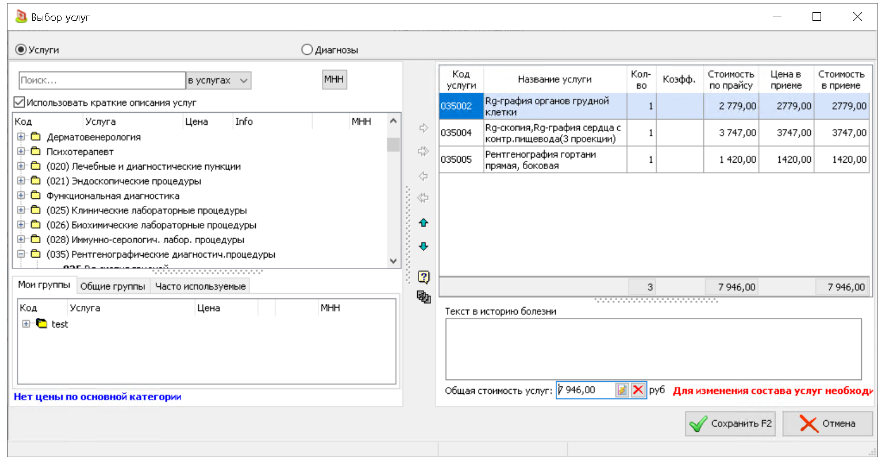Image resolution: width=879 pixels, height=461 pixels.
Task: Open the Часто используемые tab
Action: pos(200,287)
